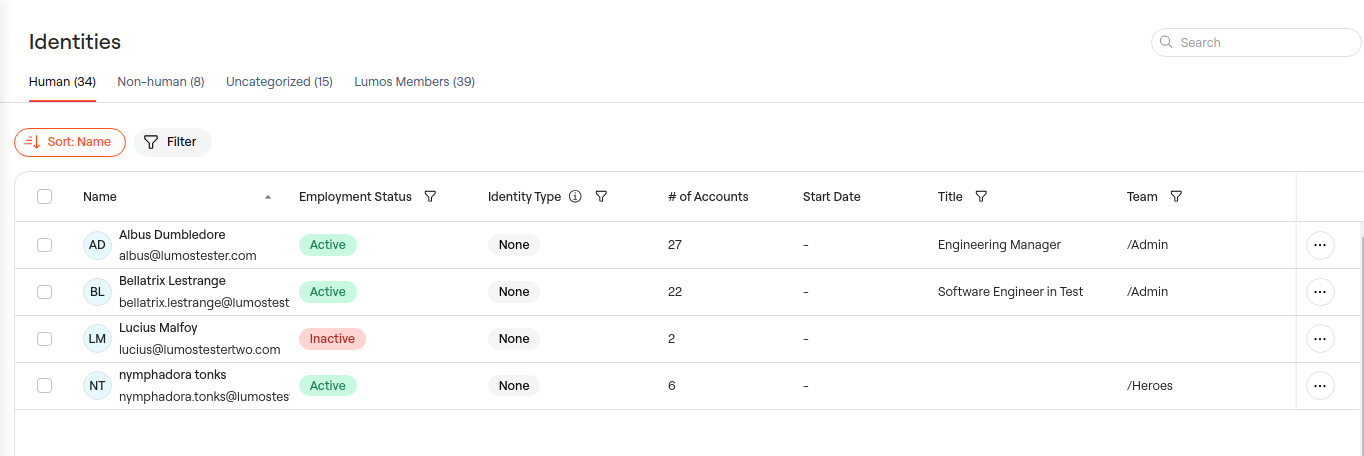The width and height of the screenshot is (1364, 456).
Task: Click the Start Date column header
Action: tap(832, 197)
